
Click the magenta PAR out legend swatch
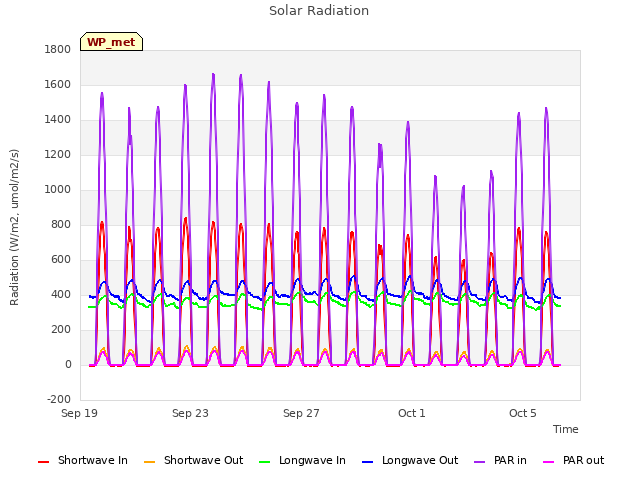click(549, 462)
